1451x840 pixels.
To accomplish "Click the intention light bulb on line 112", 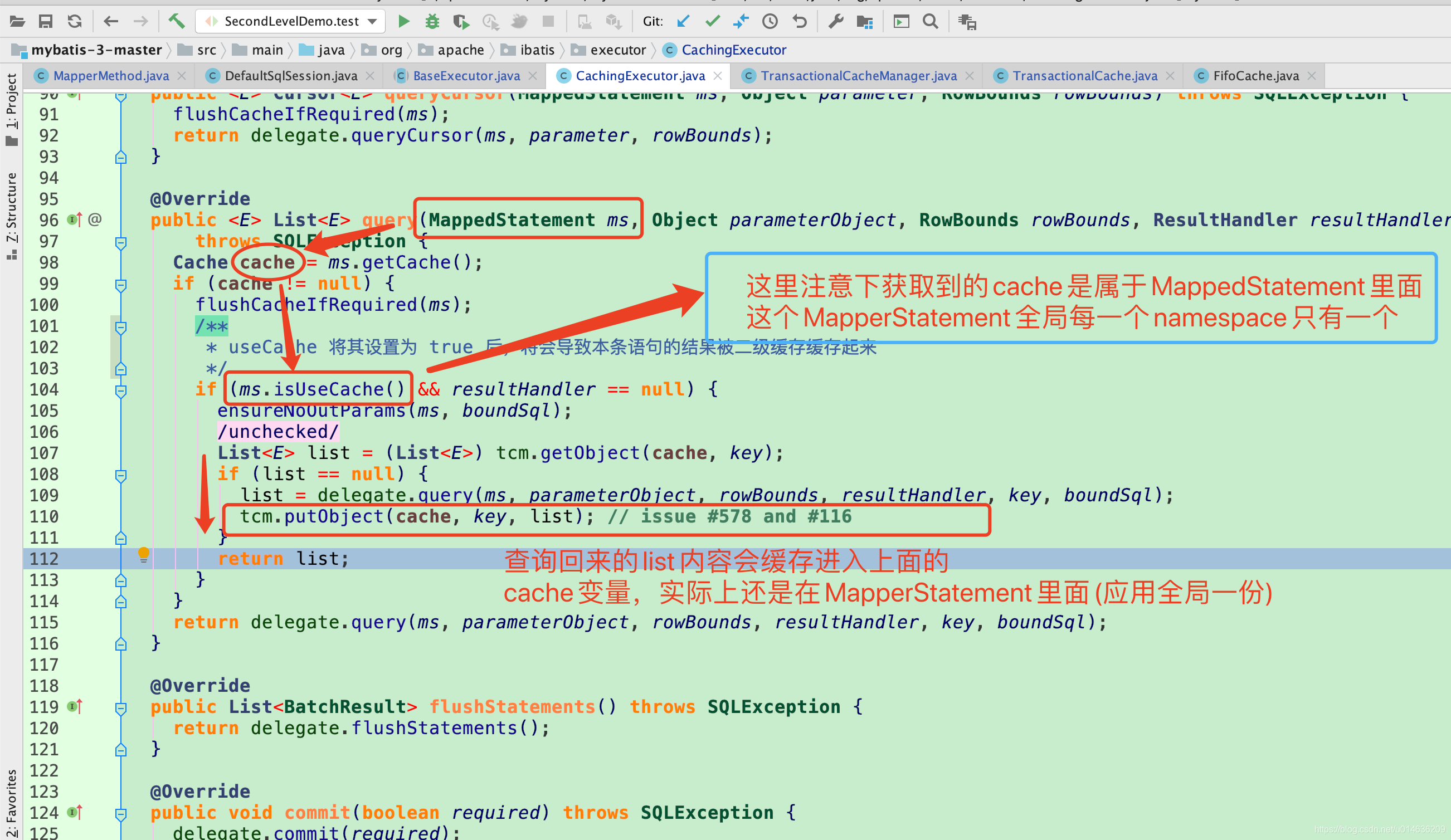I will pyautogui.click(x=143, y=554).
